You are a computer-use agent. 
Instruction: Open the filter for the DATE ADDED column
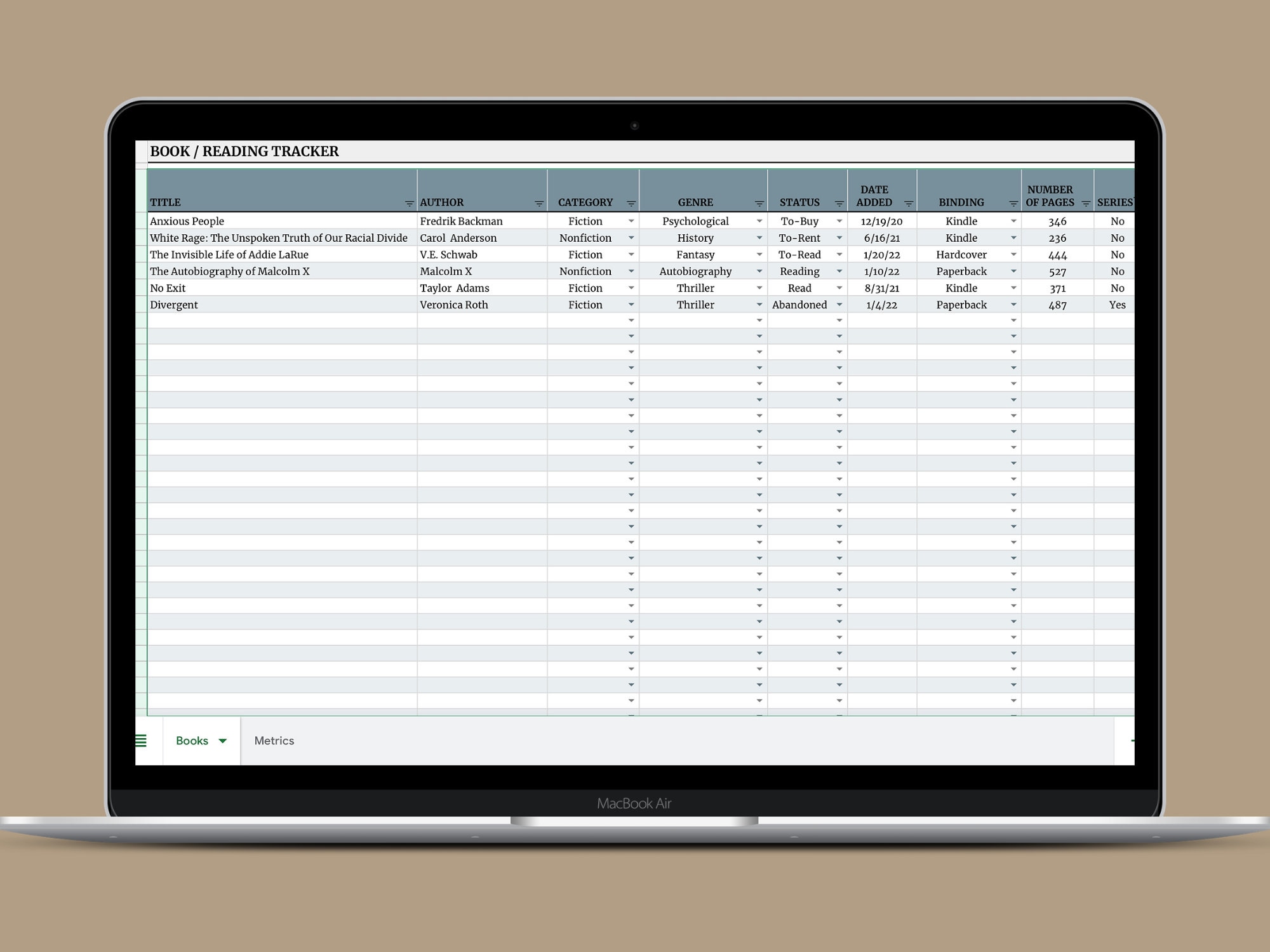click(x=908, y=202)
